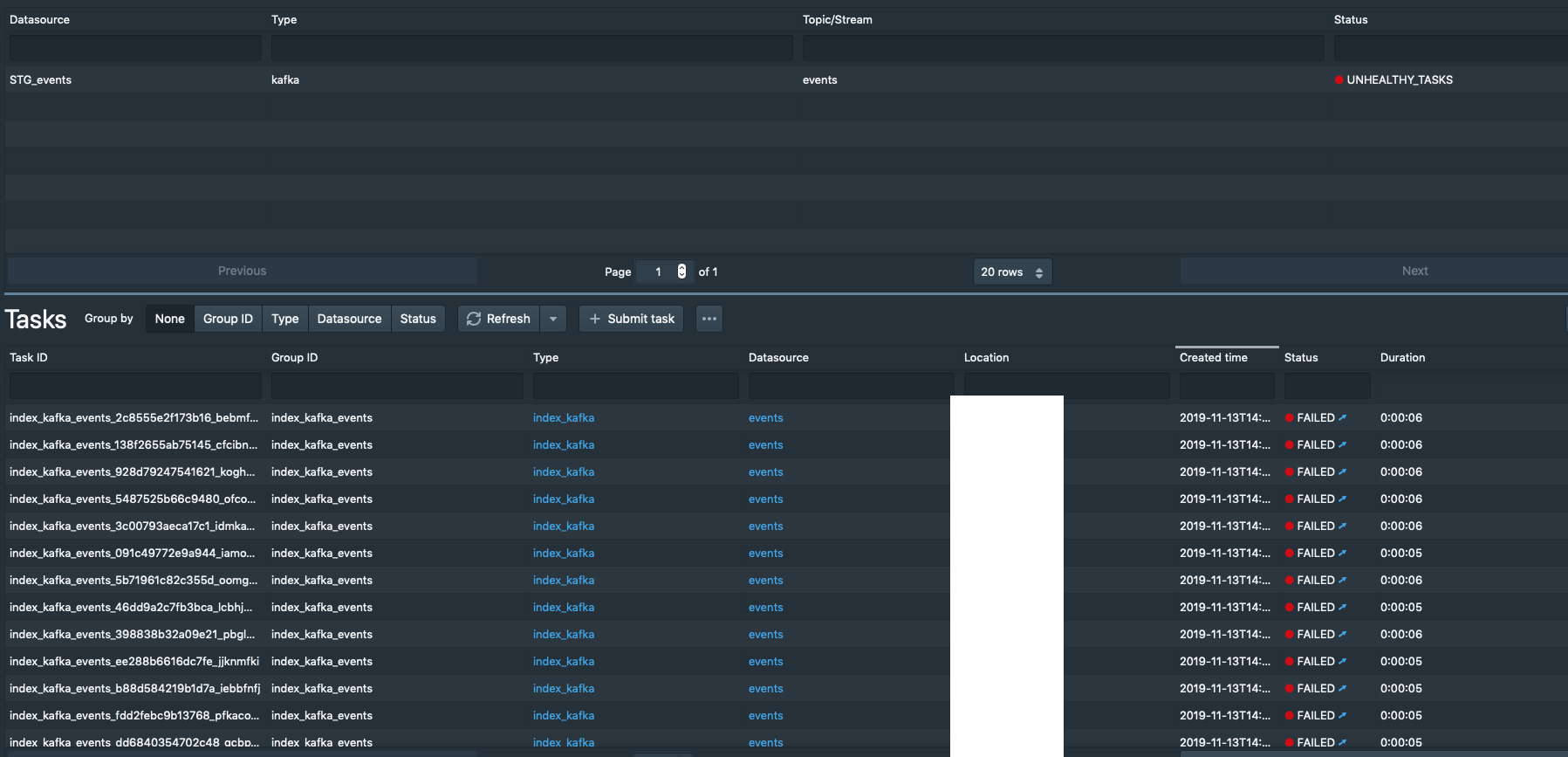Open status detail icon for 091c49772e9a944 task

coord(1342,553)
